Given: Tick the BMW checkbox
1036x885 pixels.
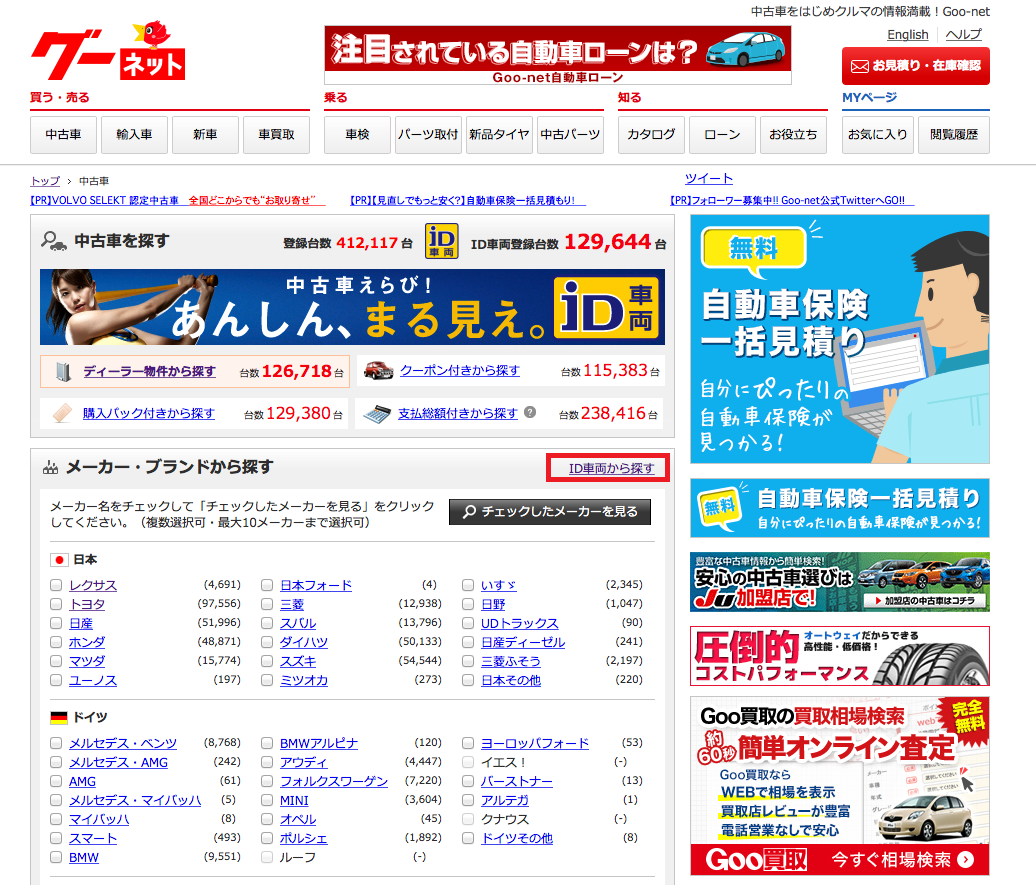Looking at the screenshot, I should tap(56, 857).
